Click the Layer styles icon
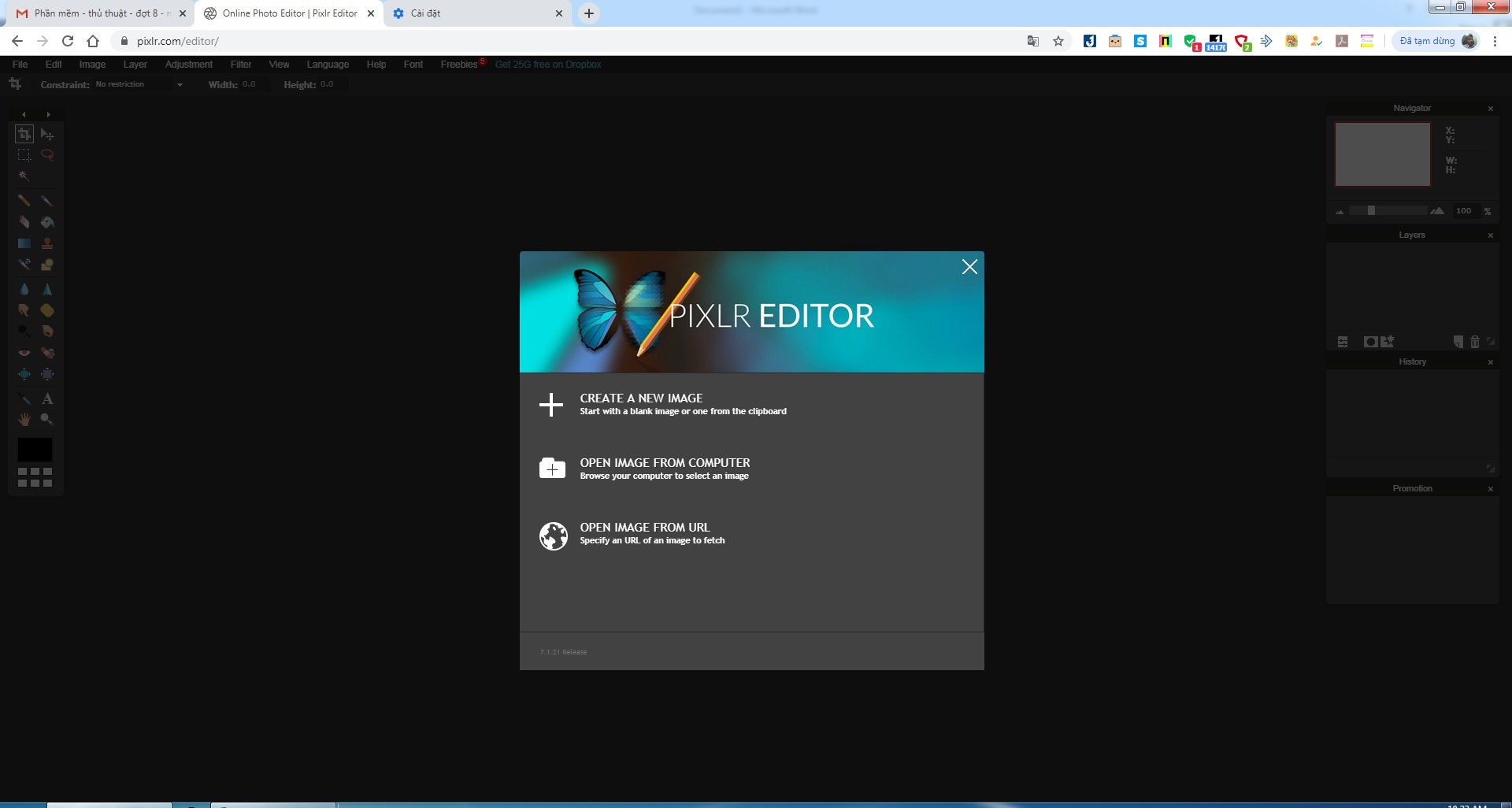This screenshot has height=808, width=1512. (x=1388, y=342)
